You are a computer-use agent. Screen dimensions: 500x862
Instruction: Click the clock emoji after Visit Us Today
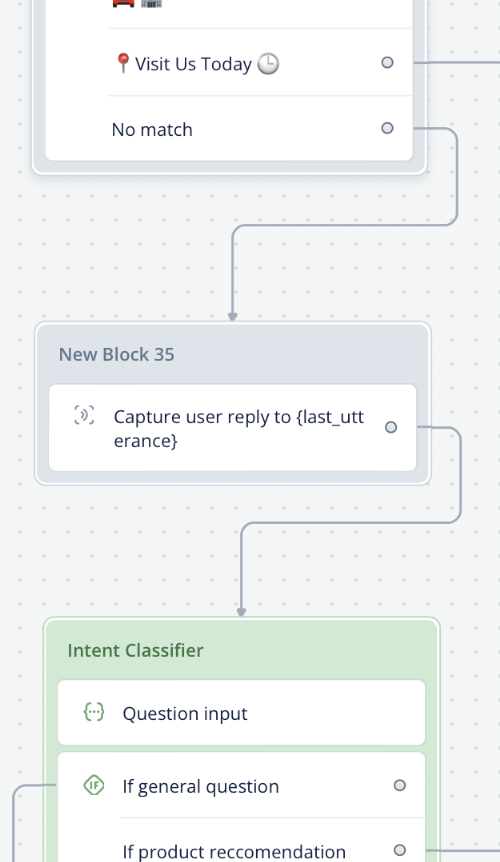click(x=269, y=64)
